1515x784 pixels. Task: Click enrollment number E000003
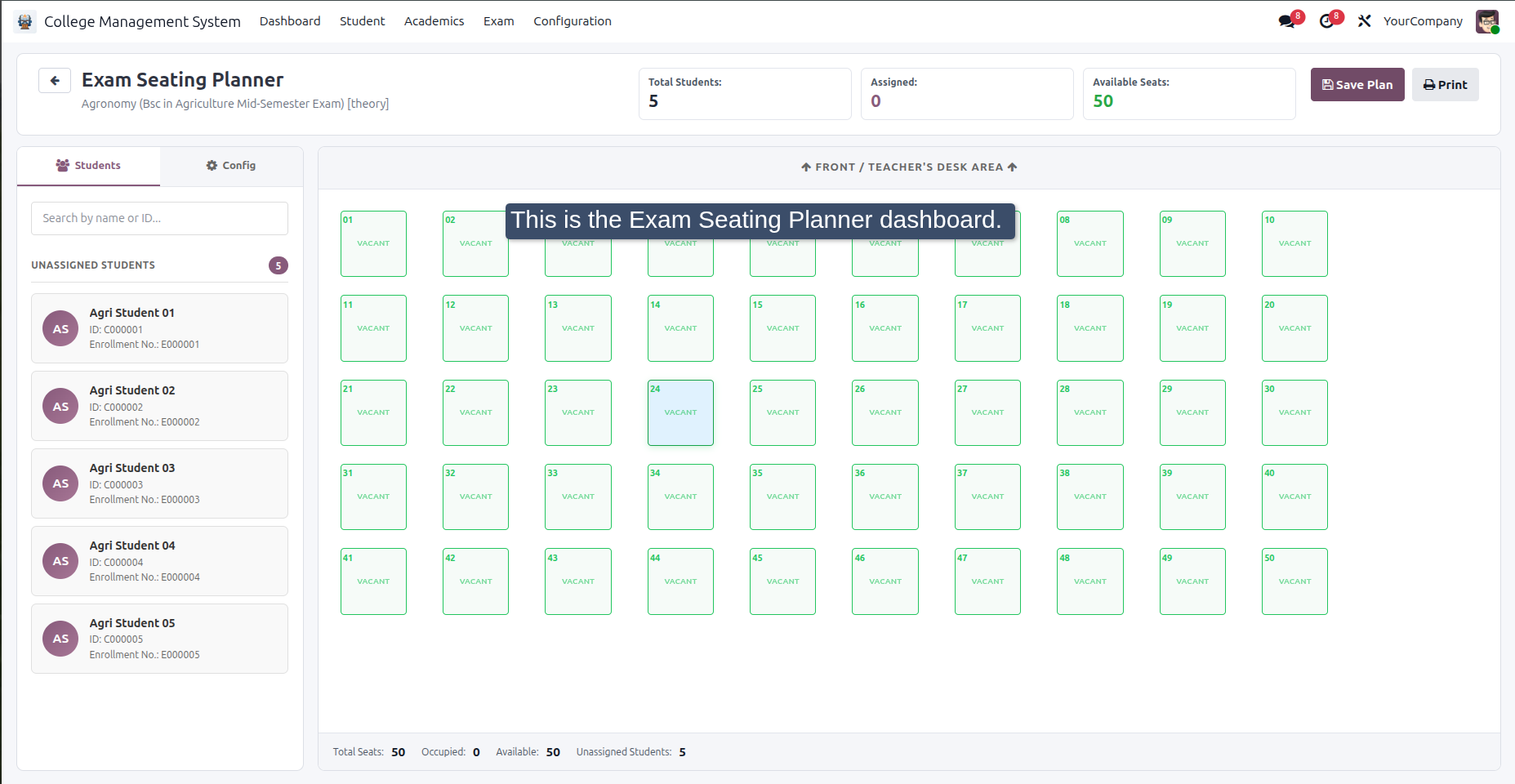coord(180,500)
